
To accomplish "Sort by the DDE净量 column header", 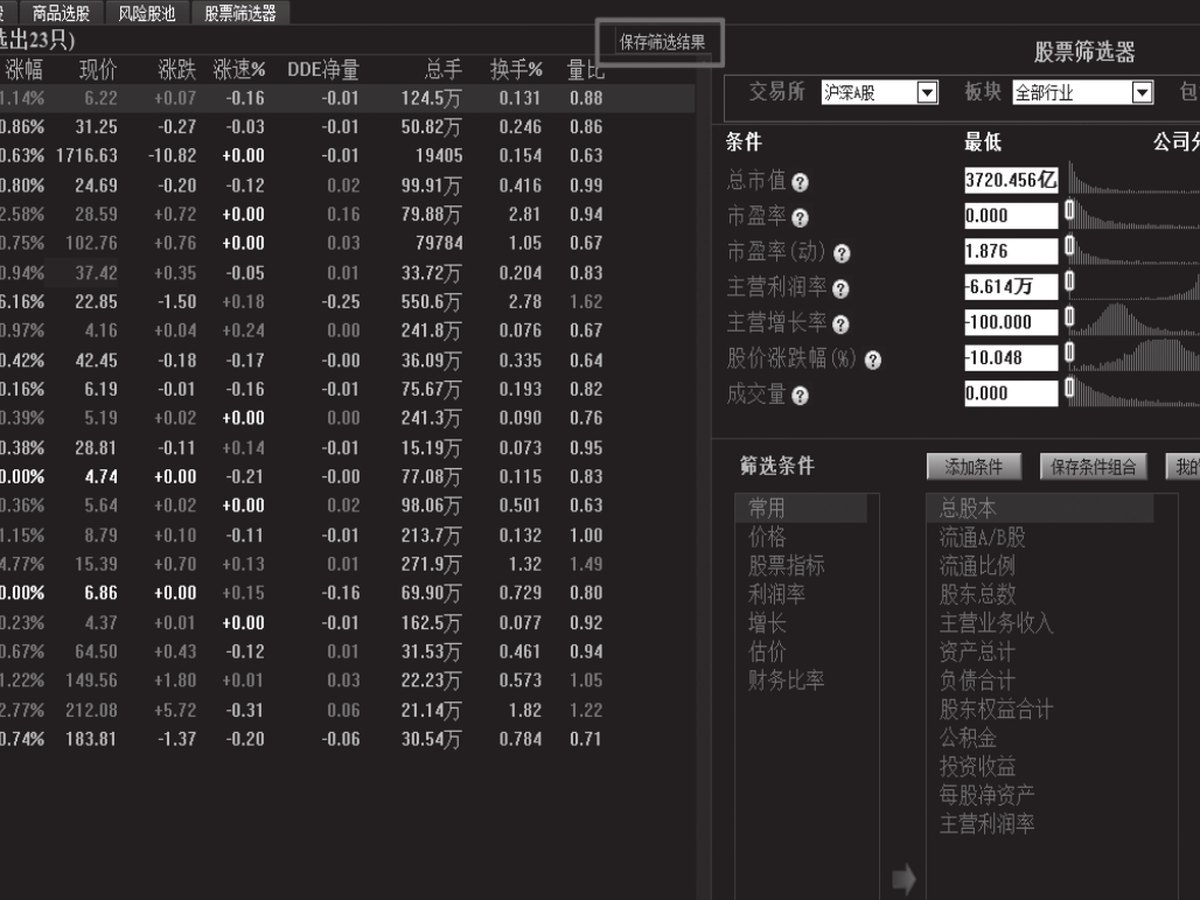I will pyautogui.click(x=323, y=70).
